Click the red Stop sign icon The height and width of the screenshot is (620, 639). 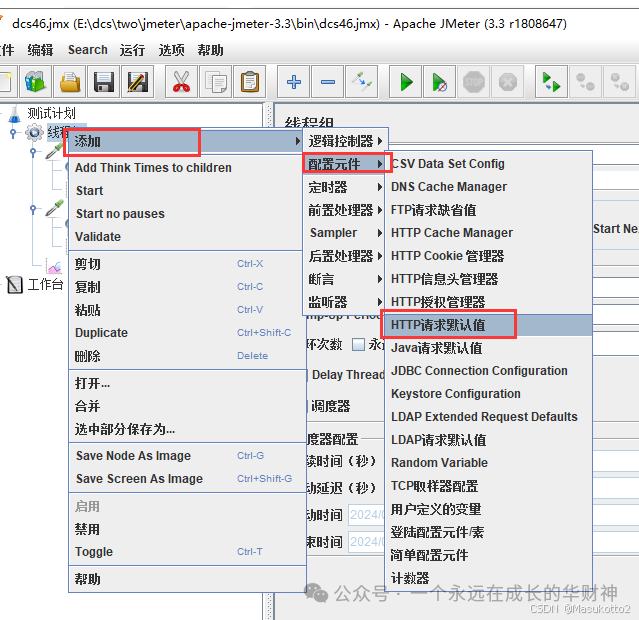[474, 82]
